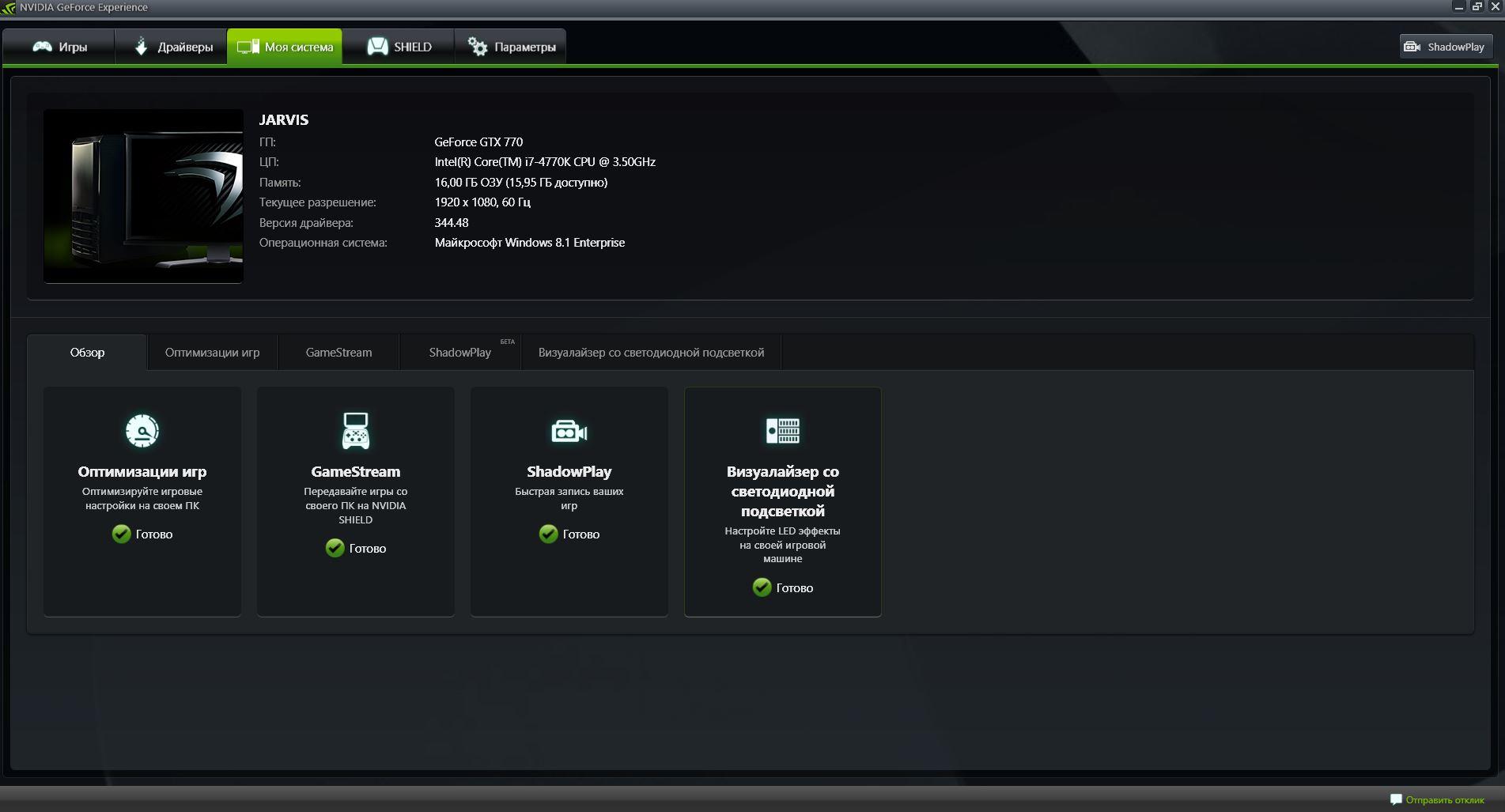Screen dimensions: 1505x812
Task: Click Визуалайзер со светодиодной подсветкой card title
Action: tap(783, 491)
